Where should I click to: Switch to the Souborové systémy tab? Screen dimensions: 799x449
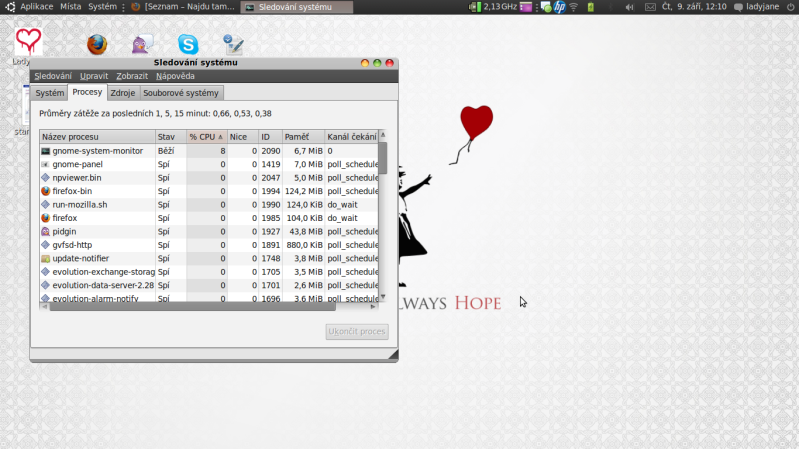[181, 93]
